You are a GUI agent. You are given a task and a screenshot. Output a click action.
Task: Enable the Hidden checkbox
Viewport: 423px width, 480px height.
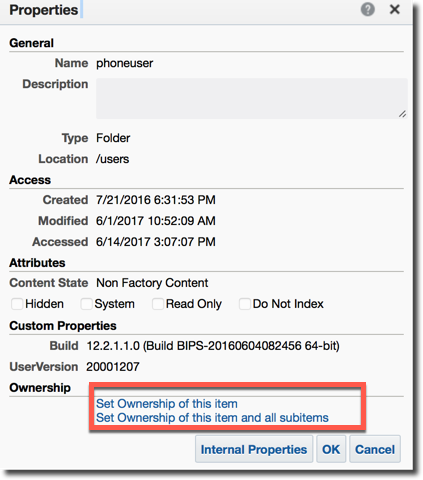[x=17, y=304]
